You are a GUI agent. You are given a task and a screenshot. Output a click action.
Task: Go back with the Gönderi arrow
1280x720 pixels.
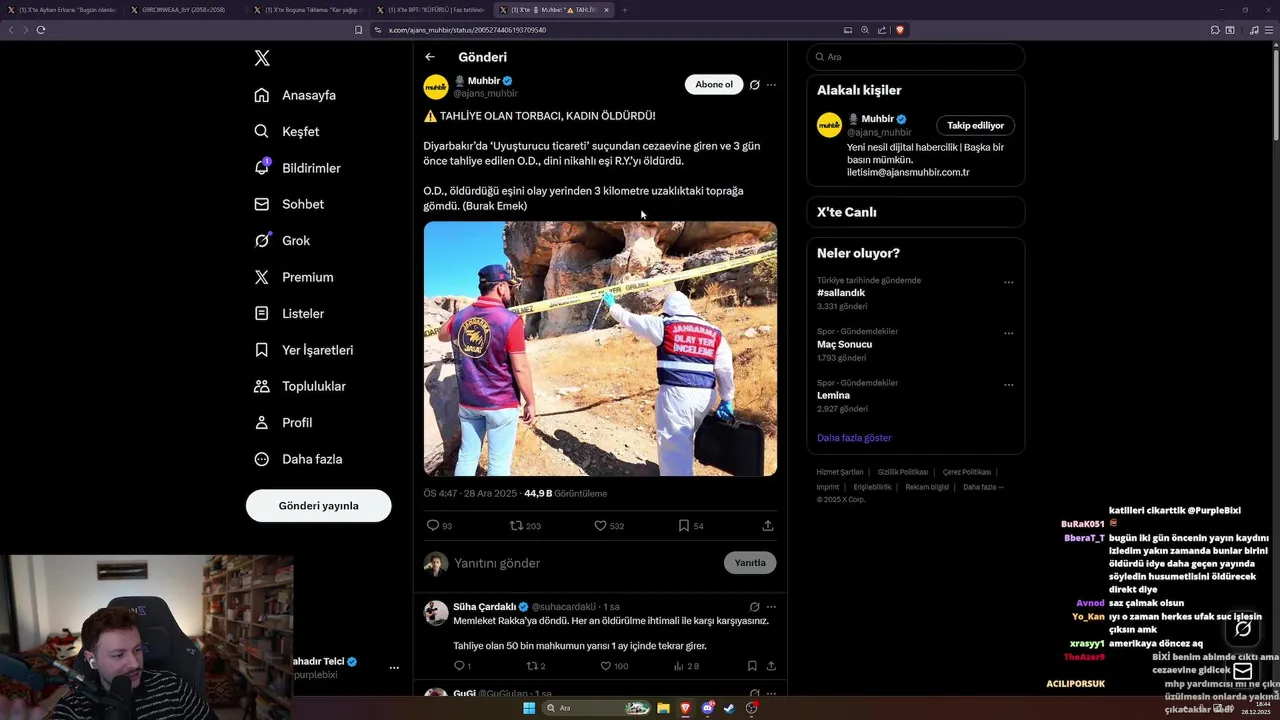coord(430,57)
